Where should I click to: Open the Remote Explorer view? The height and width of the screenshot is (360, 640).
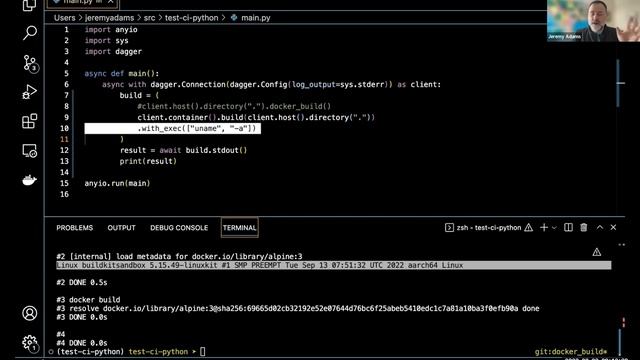29,151
